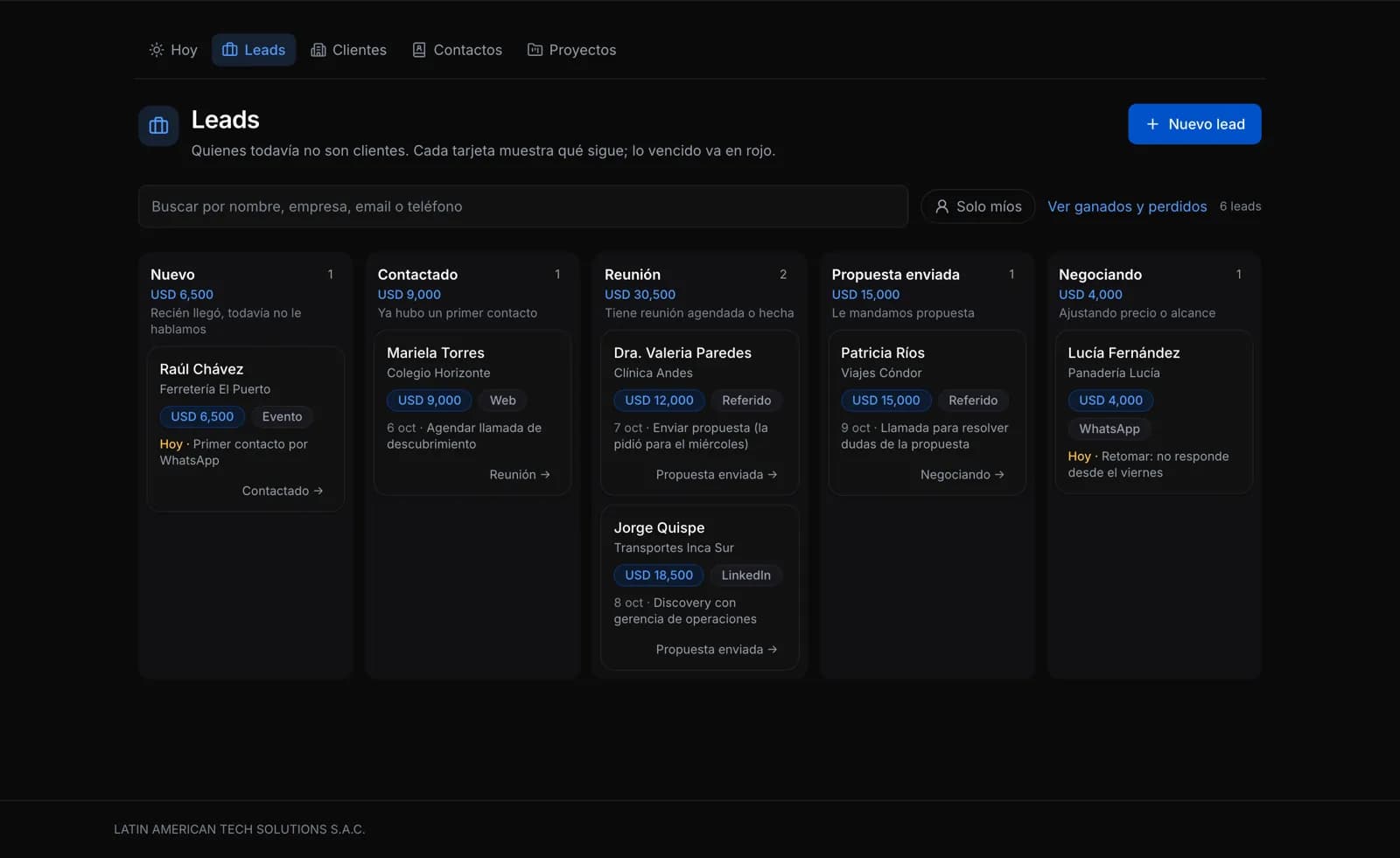Click the Web source tag on Mariela Torres

click(502, 400)
